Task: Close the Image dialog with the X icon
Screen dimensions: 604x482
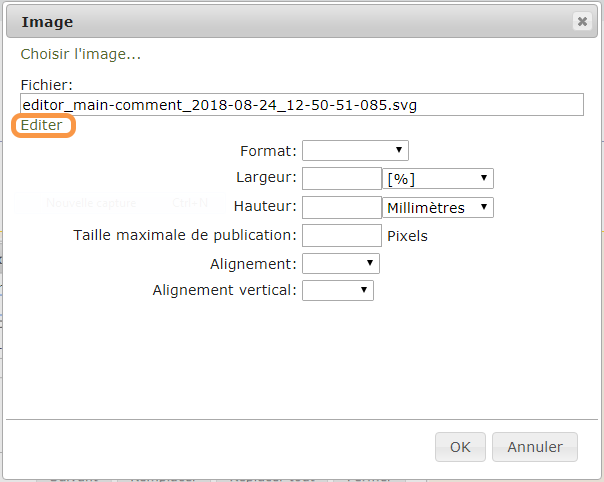Action: click(x=582, y=21)
